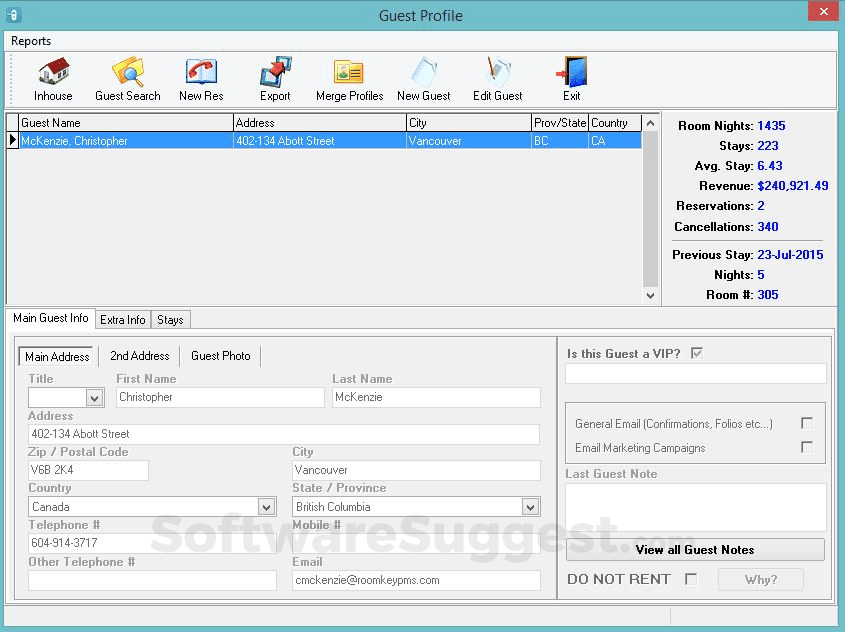Switch to the Extra Info tab
The width and height of the screenshot is (845, 632).
point(122,319)
